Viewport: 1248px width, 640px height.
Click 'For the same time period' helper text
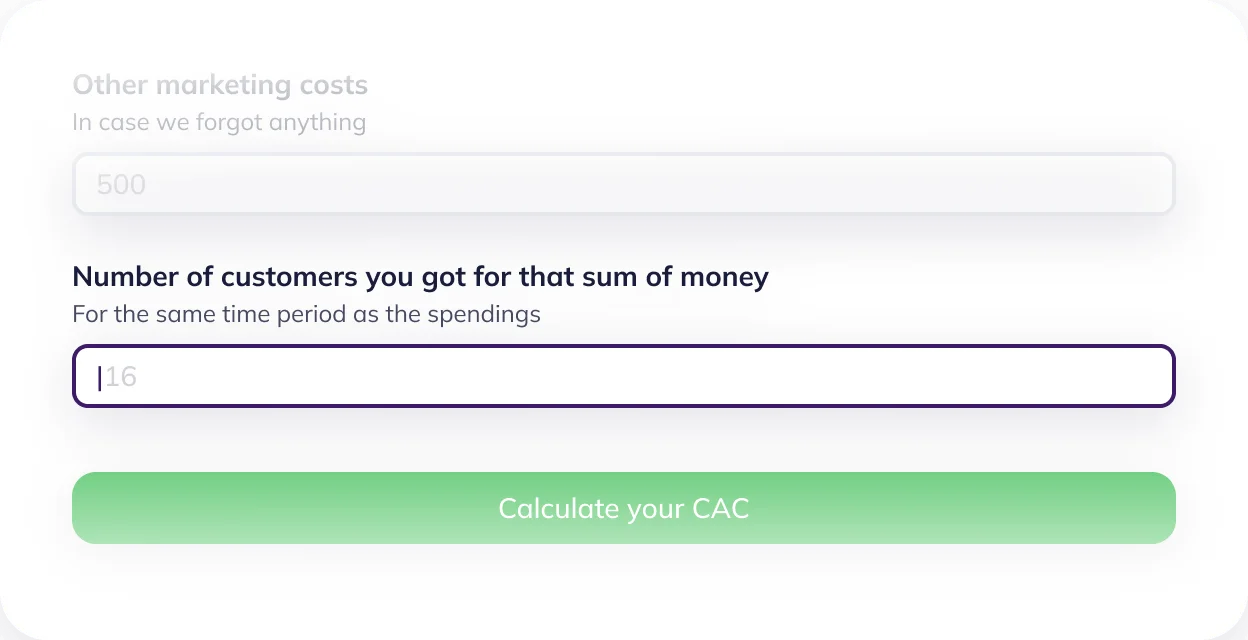coord(306,314)
